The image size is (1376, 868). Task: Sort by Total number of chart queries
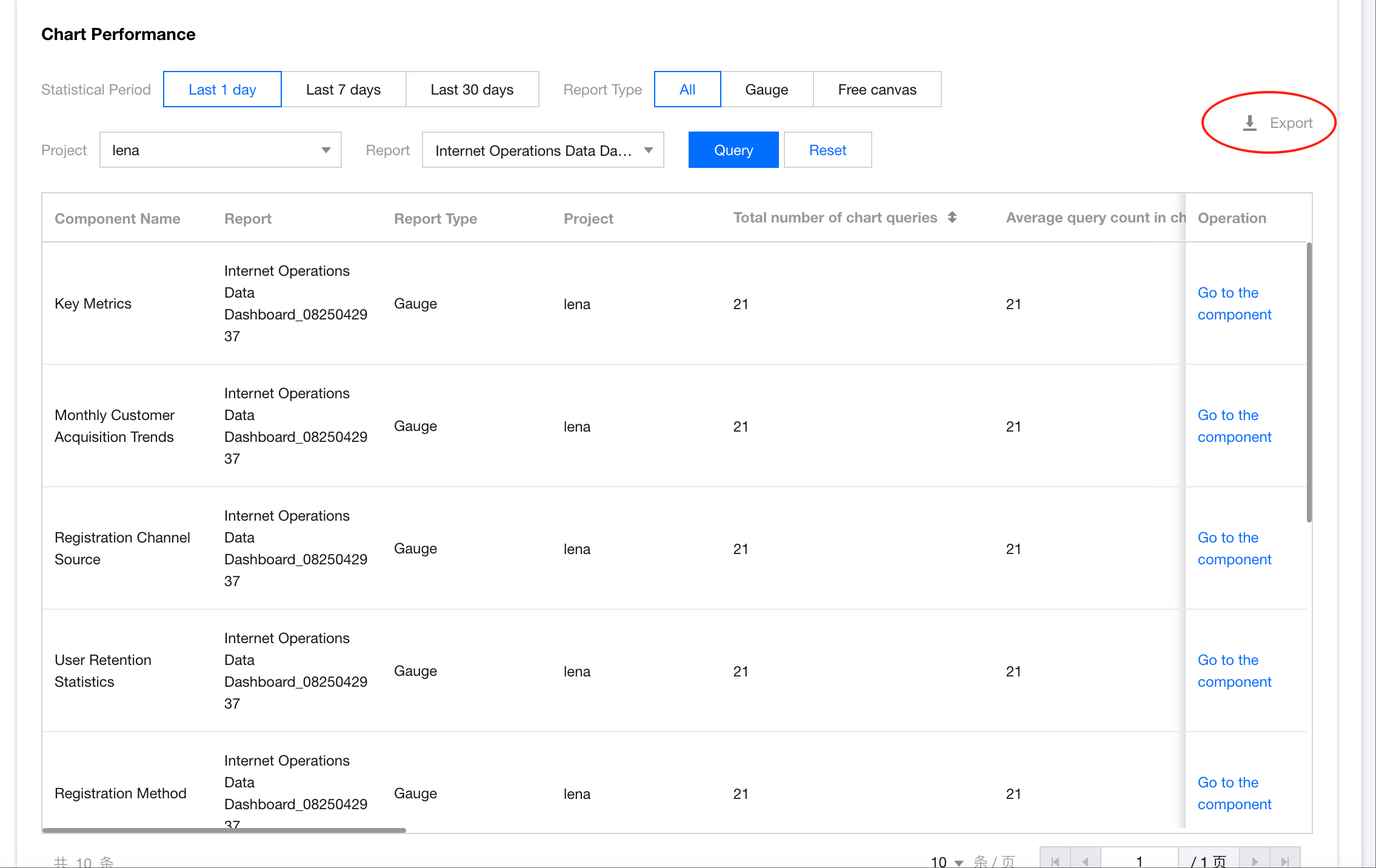click(952, 218)
